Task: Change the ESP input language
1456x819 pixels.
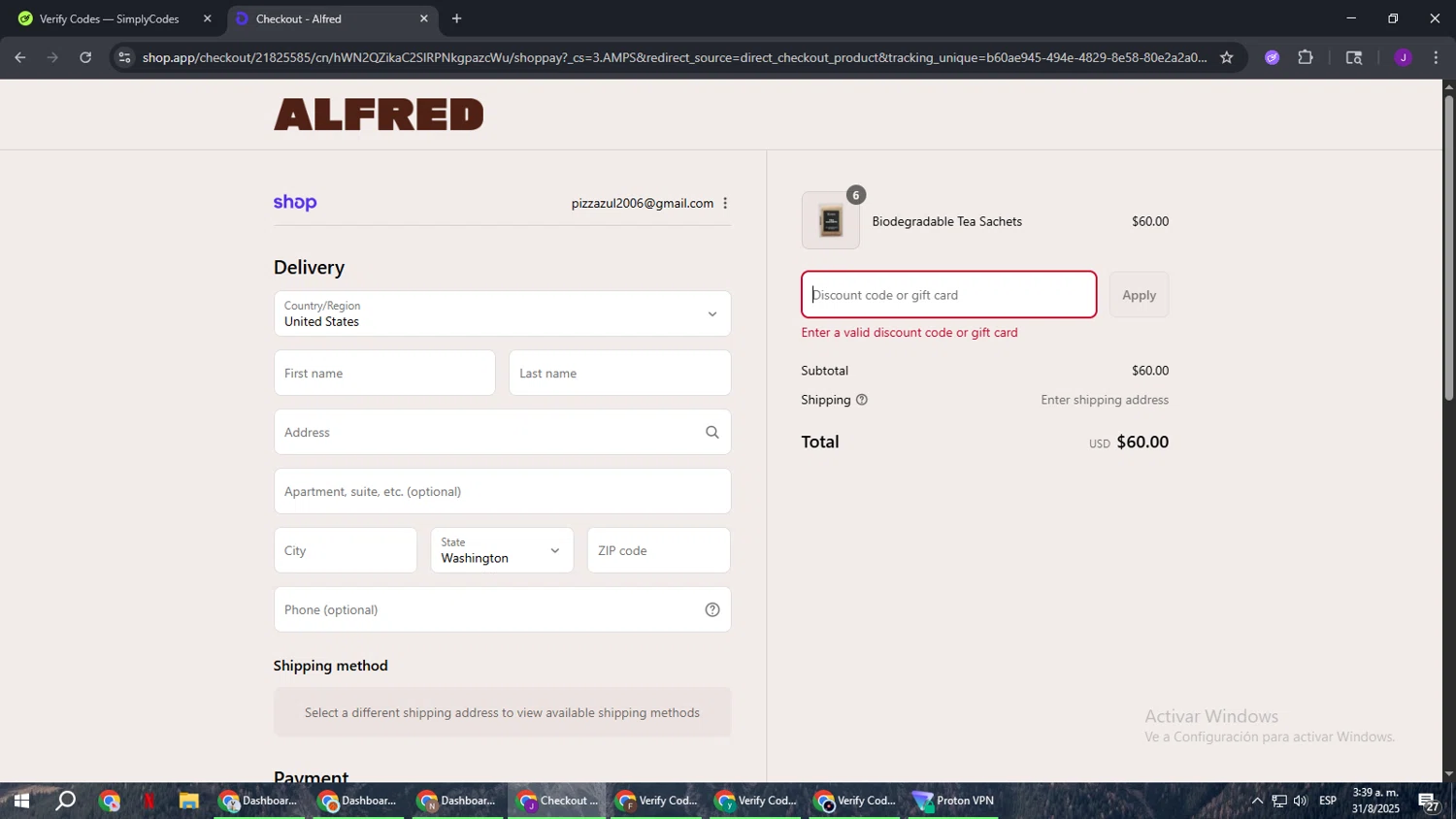Action: coord(1328,801)
